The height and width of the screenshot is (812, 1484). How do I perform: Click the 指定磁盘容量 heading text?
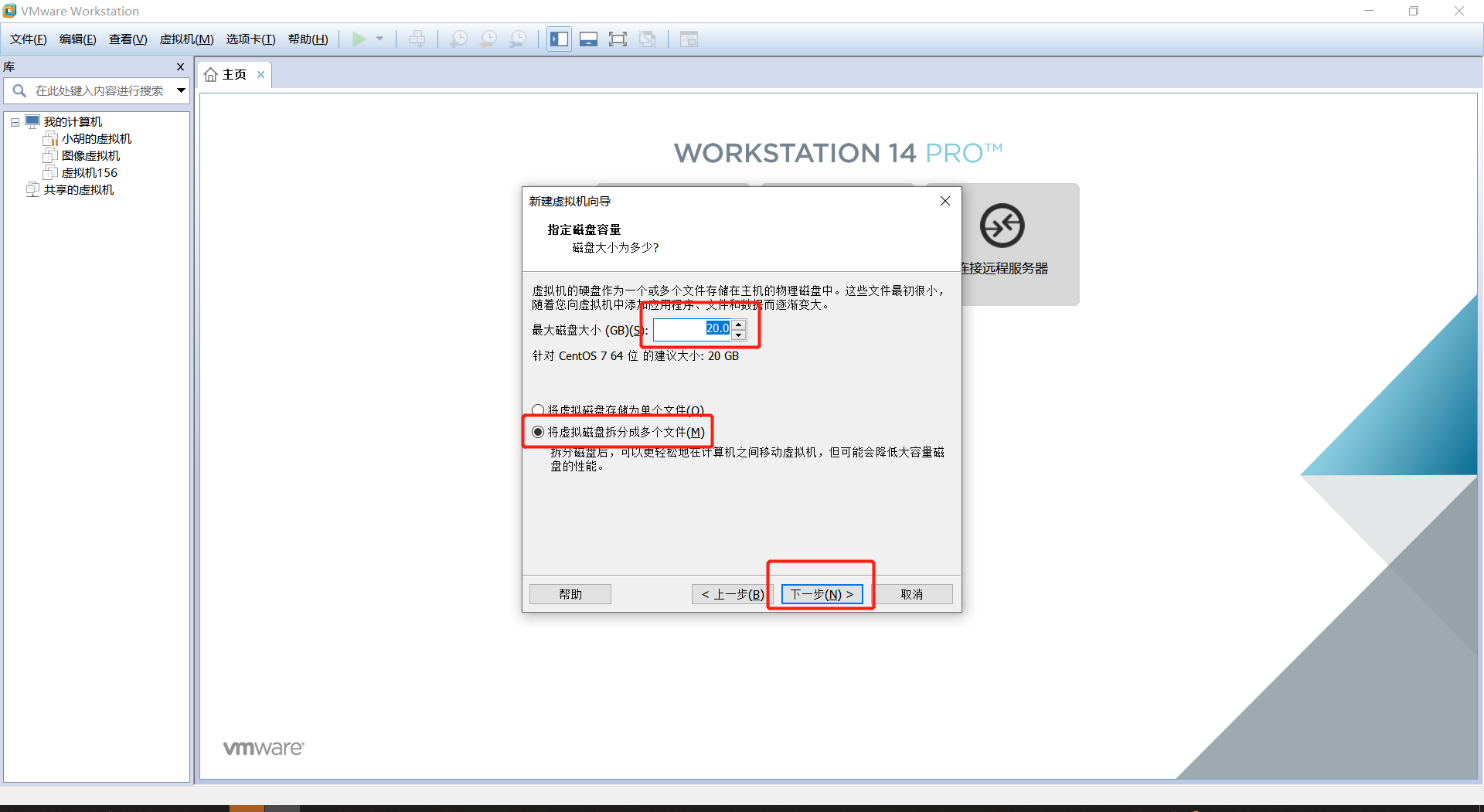point(584,230)
